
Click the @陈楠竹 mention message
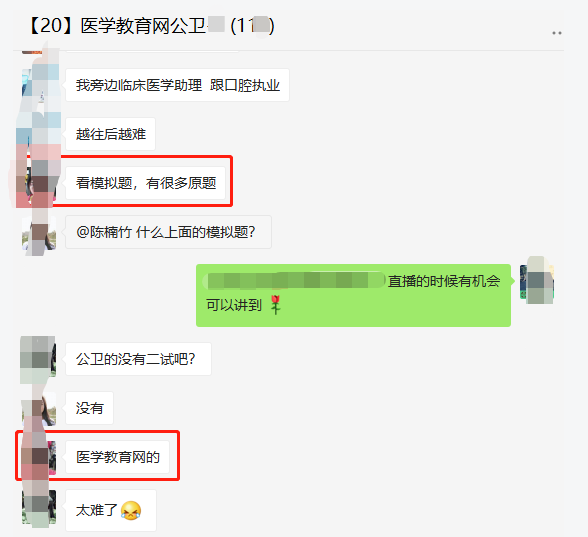(x=168, y=232)
